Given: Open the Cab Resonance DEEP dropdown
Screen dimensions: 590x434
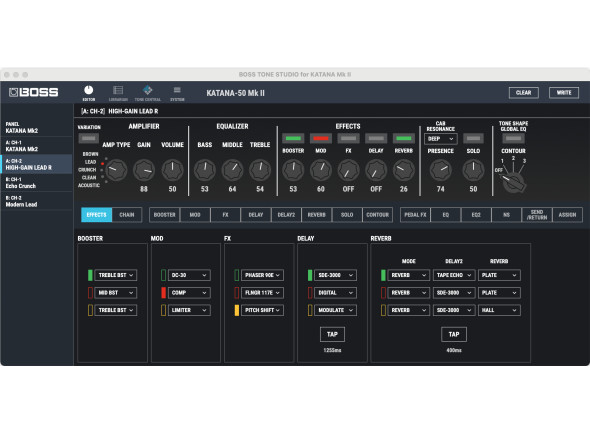Looking at the screenshot, I should click(x=441, y=139).
